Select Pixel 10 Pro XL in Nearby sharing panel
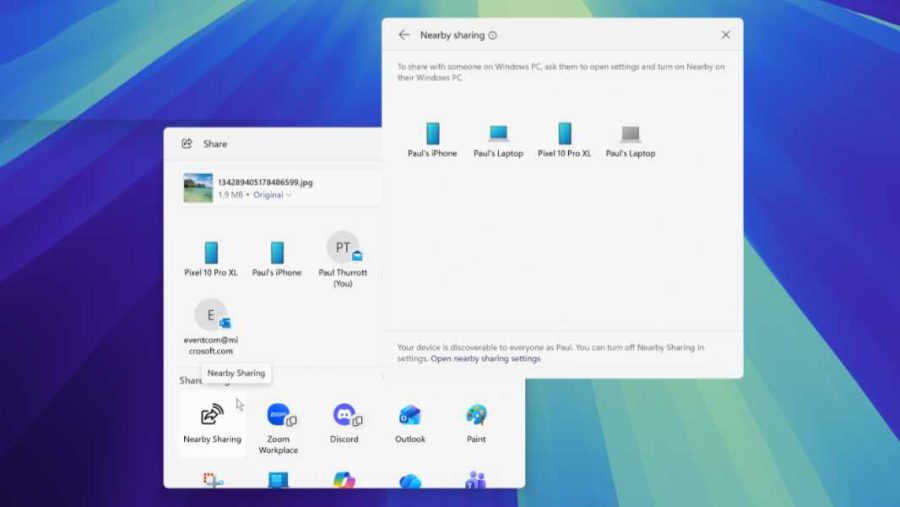This screenshot has width=900, height=507. tap(564, 140)
